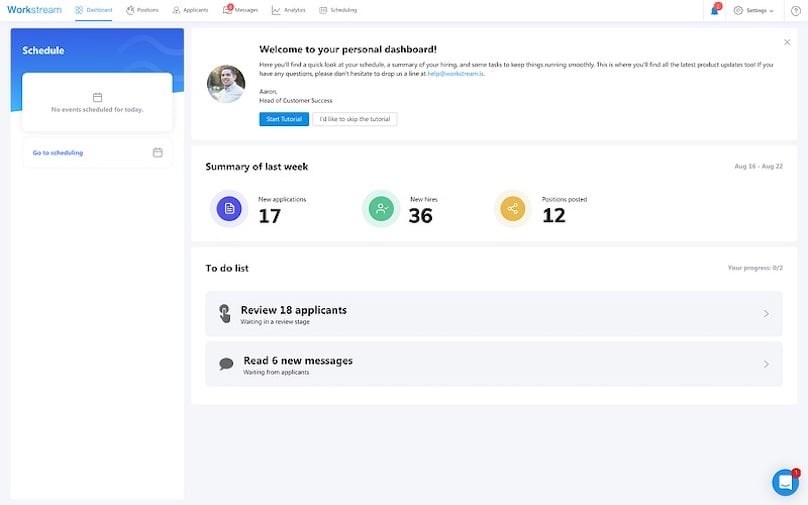808x505 pixels.
Task: Click the help question mark icon
Action: point(796,10)
